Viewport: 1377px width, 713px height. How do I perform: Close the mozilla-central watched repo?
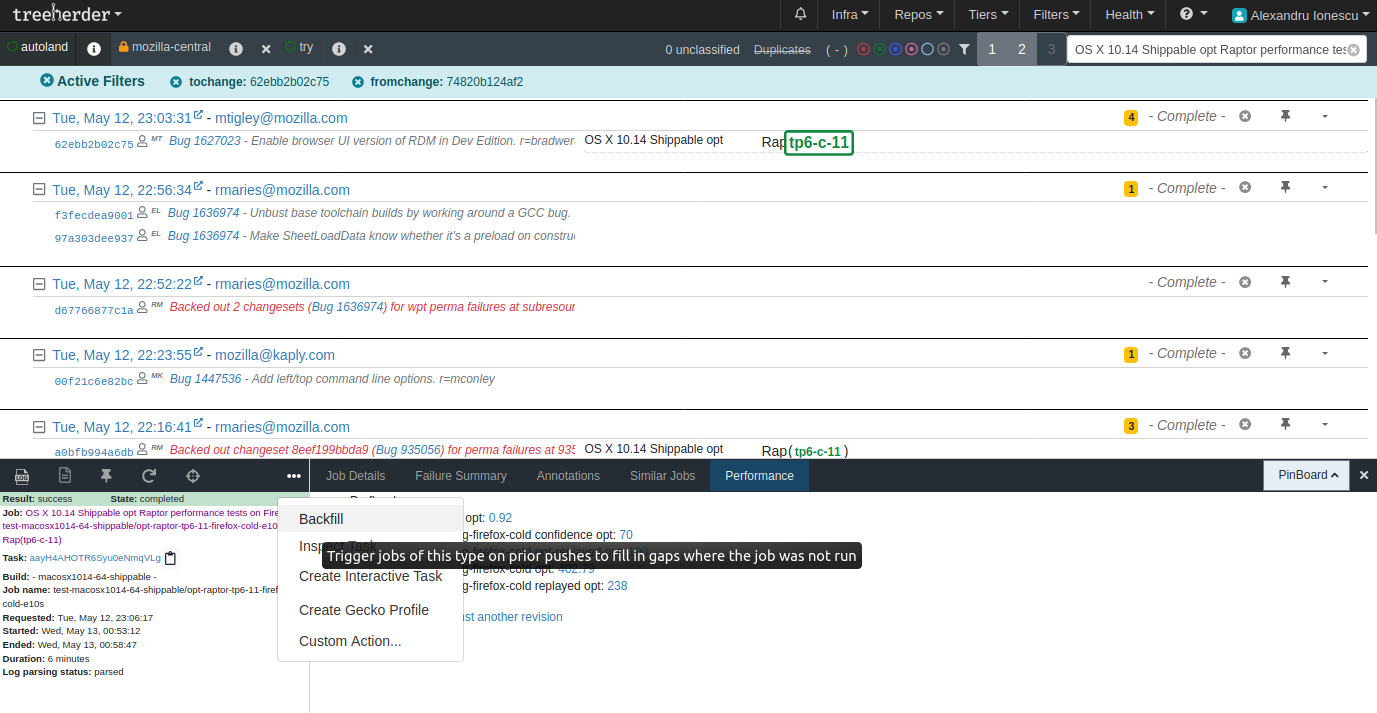pyautogui.click(x=266, y=48)
